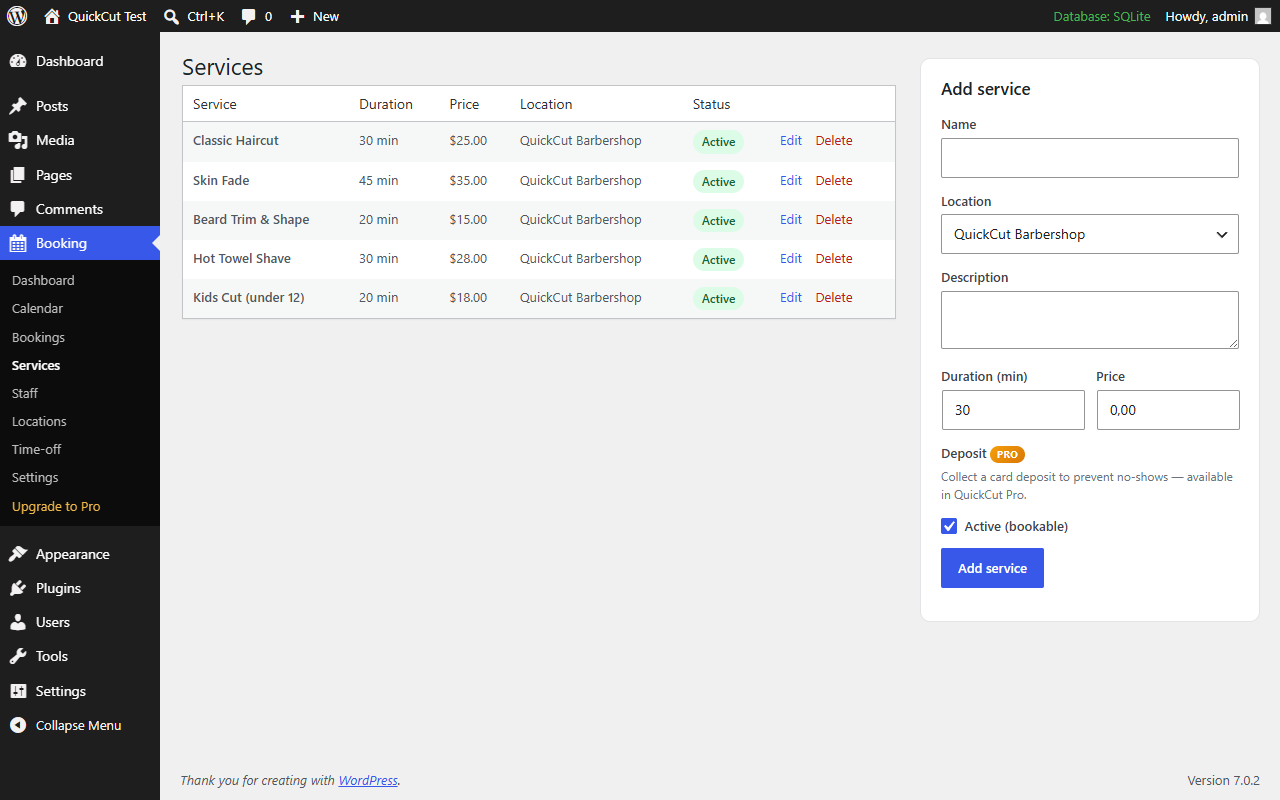Screen dimensions: 1280x800
Task: Click the QuickCut Test site name
Action: pyautogui.click(x=107, y=16)
